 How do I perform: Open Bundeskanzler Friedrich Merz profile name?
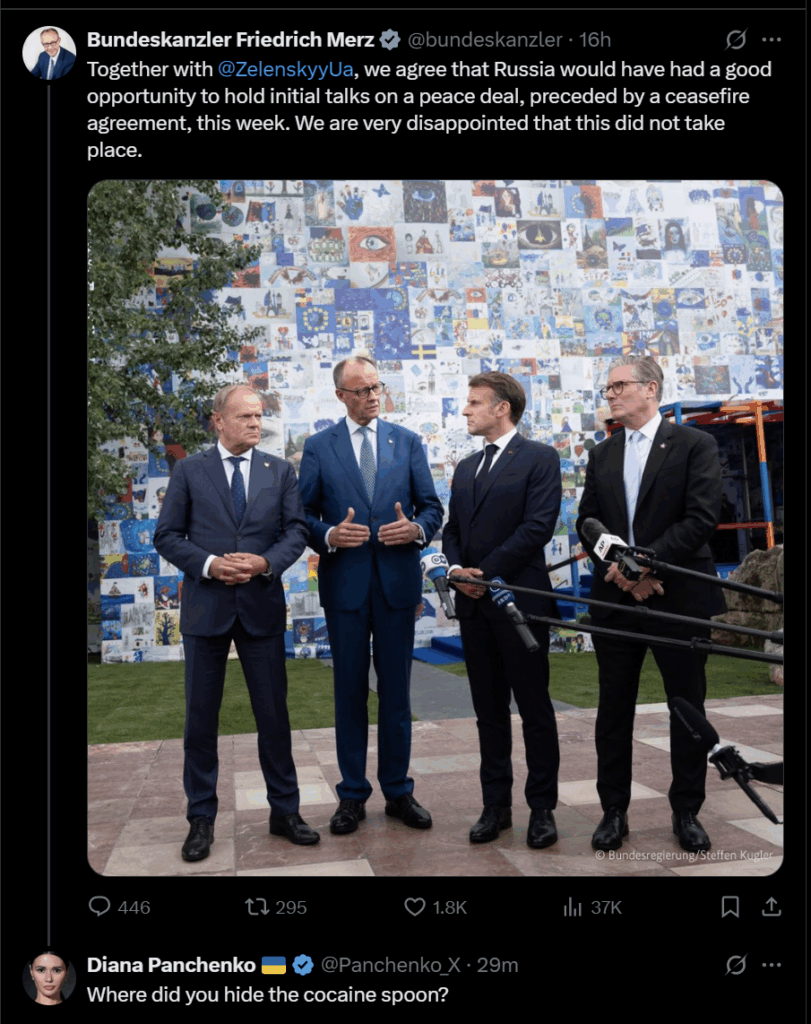pyautogui.click(x=231, y=40)
